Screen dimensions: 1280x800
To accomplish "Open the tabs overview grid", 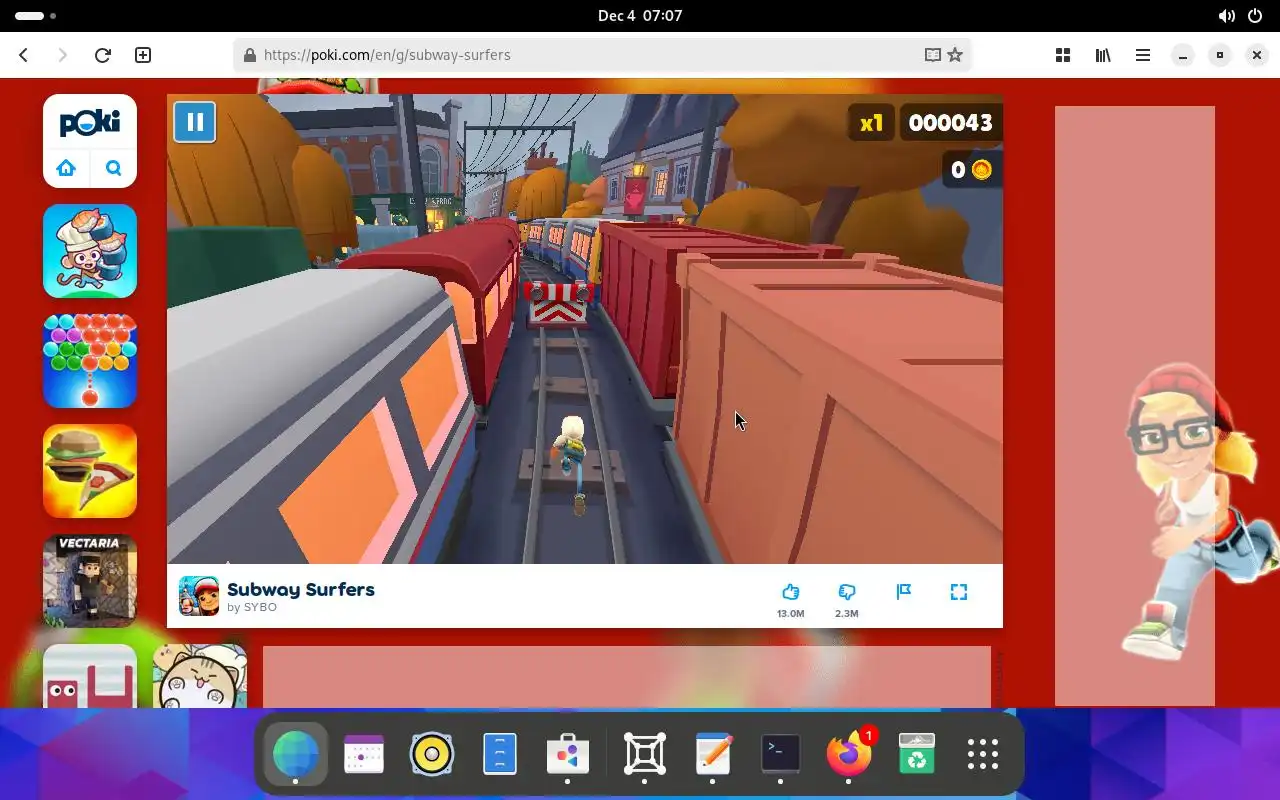I will pyautogui.click(x=1063, y=55).
